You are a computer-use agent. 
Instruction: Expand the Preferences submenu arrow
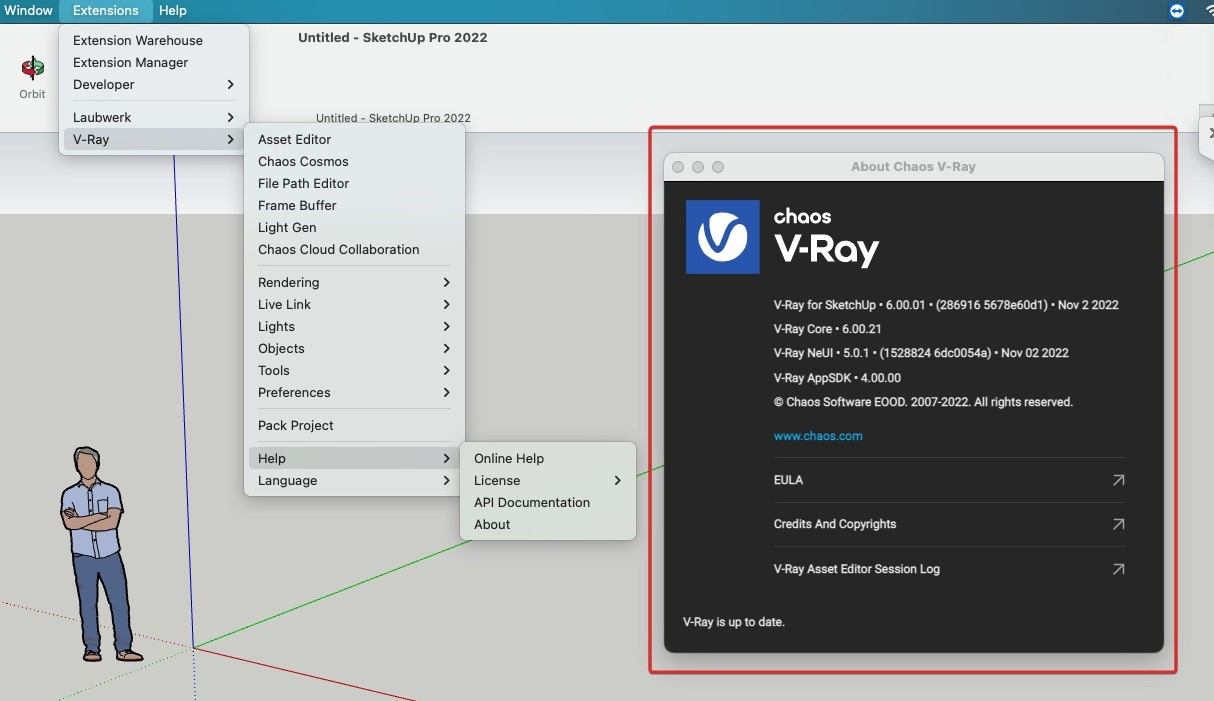[x=446, y=393]
